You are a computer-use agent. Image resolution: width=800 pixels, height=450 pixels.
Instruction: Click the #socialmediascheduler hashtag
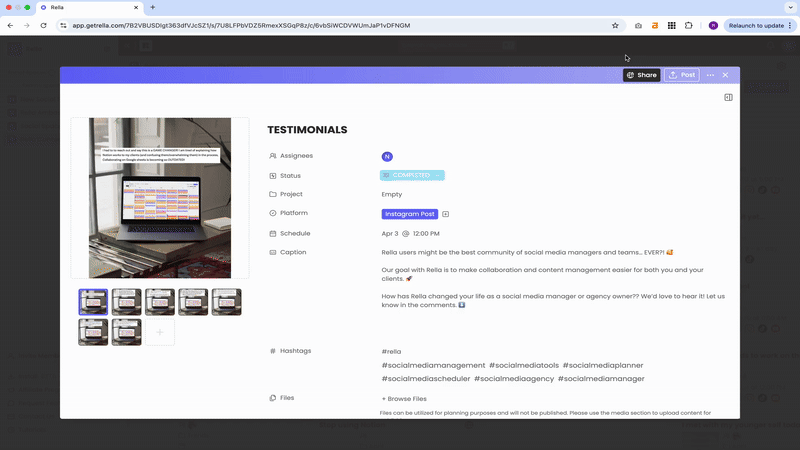point(426,379)
